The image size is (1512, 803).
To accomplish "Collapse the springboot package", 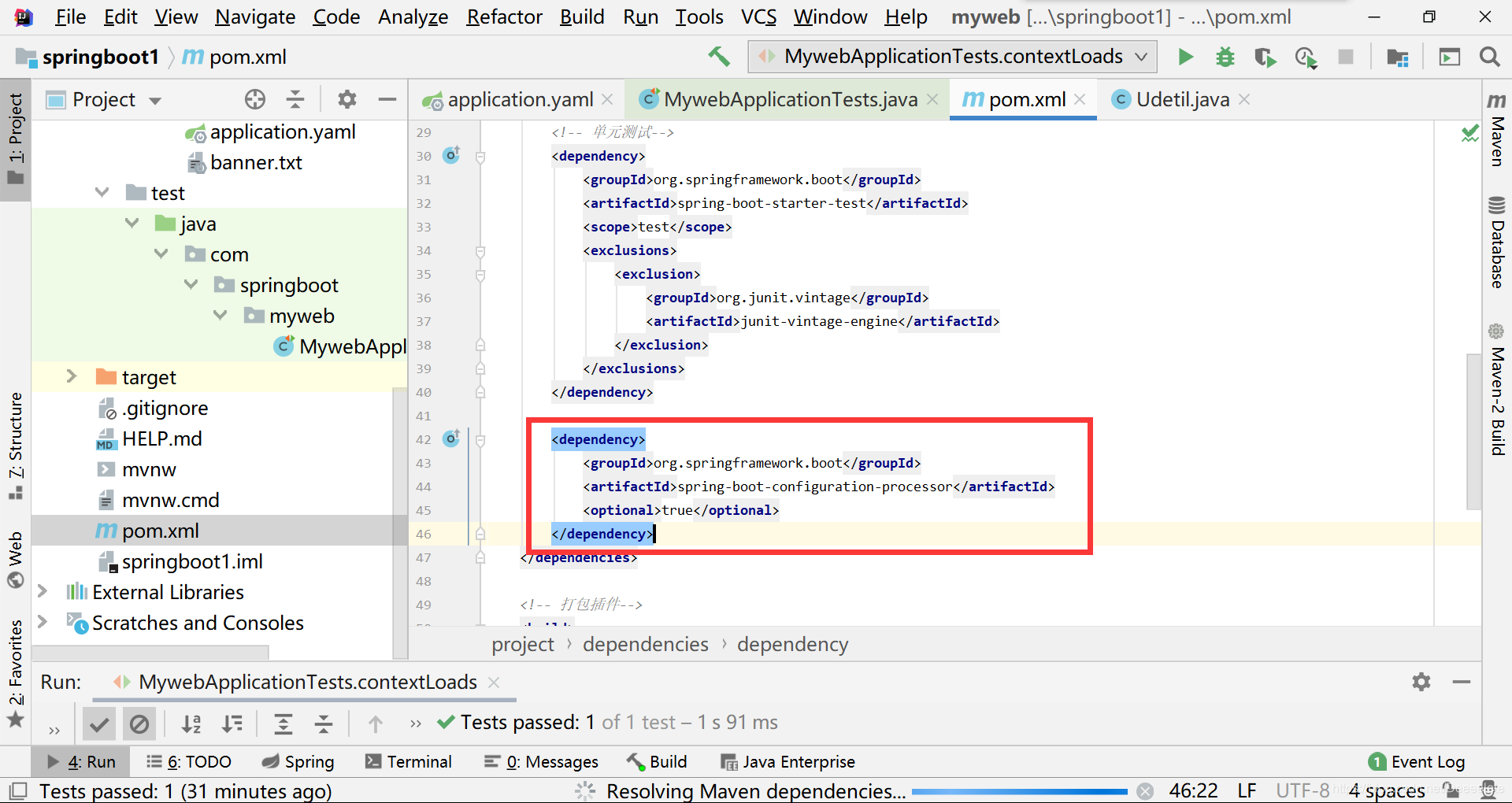I will point(191,285).
